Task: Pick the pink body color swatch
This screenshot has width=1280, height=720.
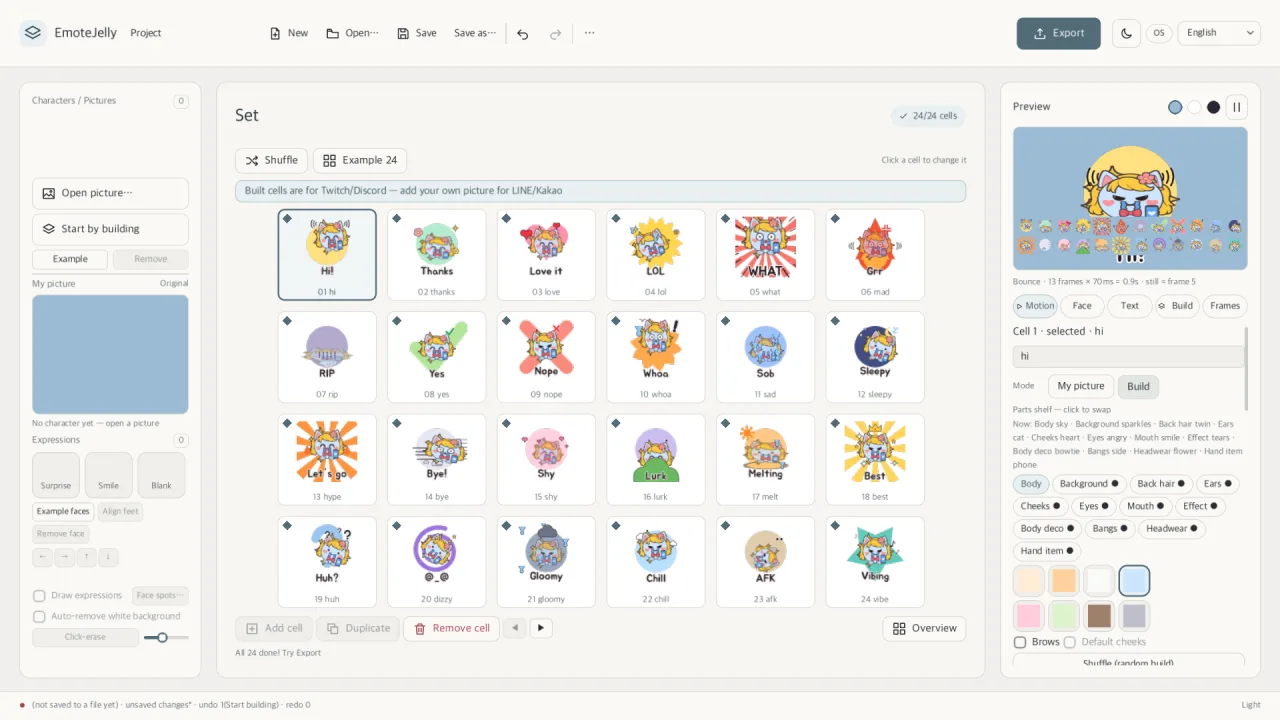Action: (1029, 615)
